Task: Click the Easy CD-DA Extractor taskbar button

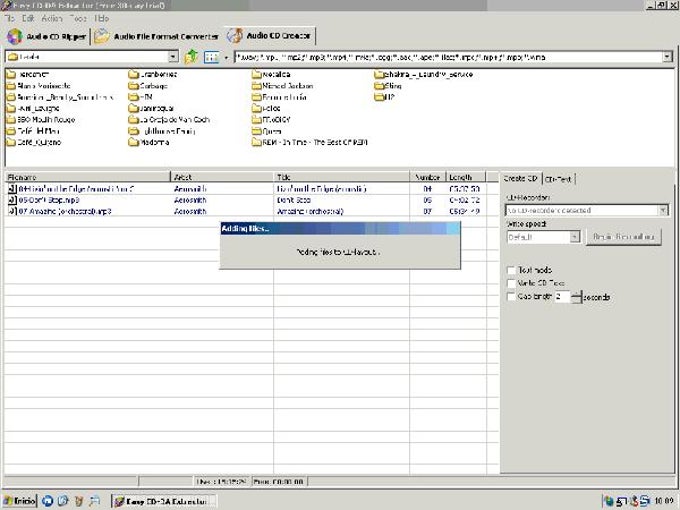Action: (164, 501)
